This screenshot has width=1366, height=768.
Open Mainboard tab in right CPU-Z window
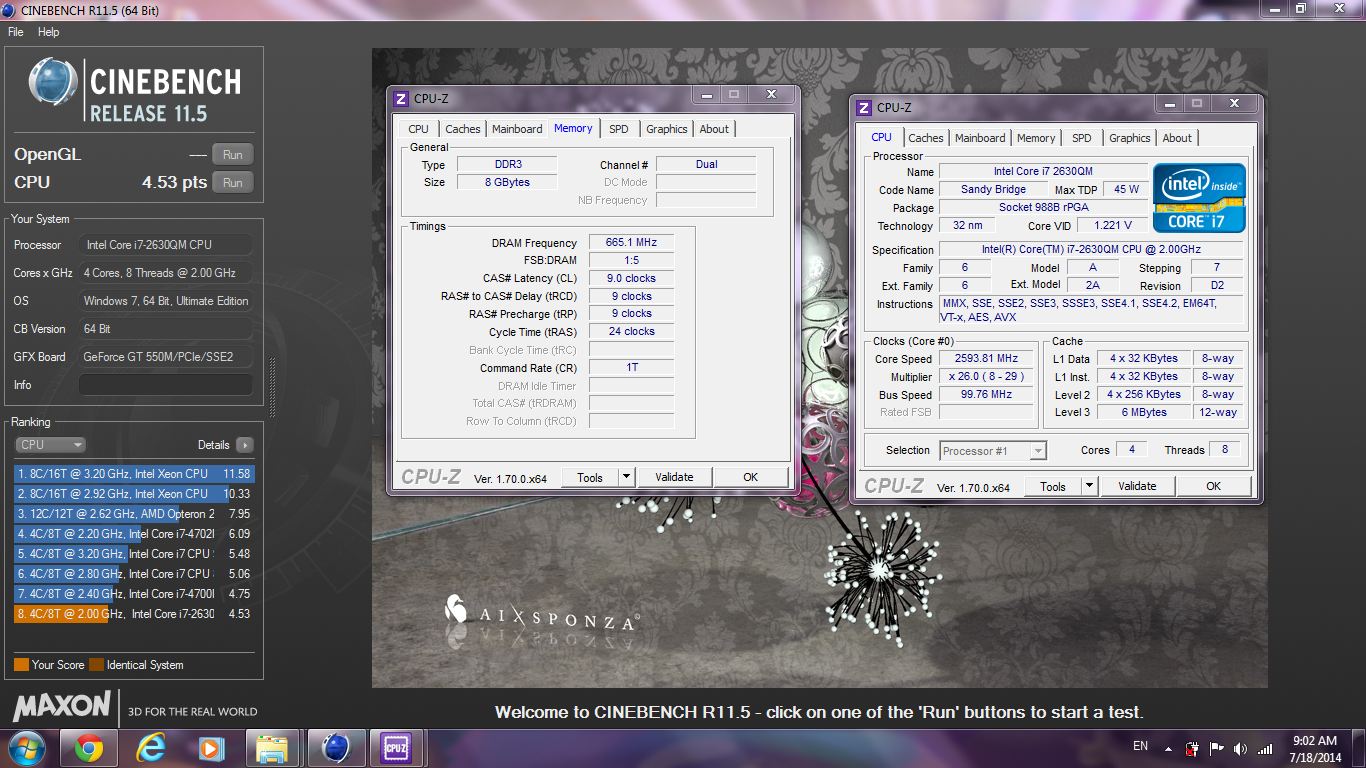click(980, 138)
